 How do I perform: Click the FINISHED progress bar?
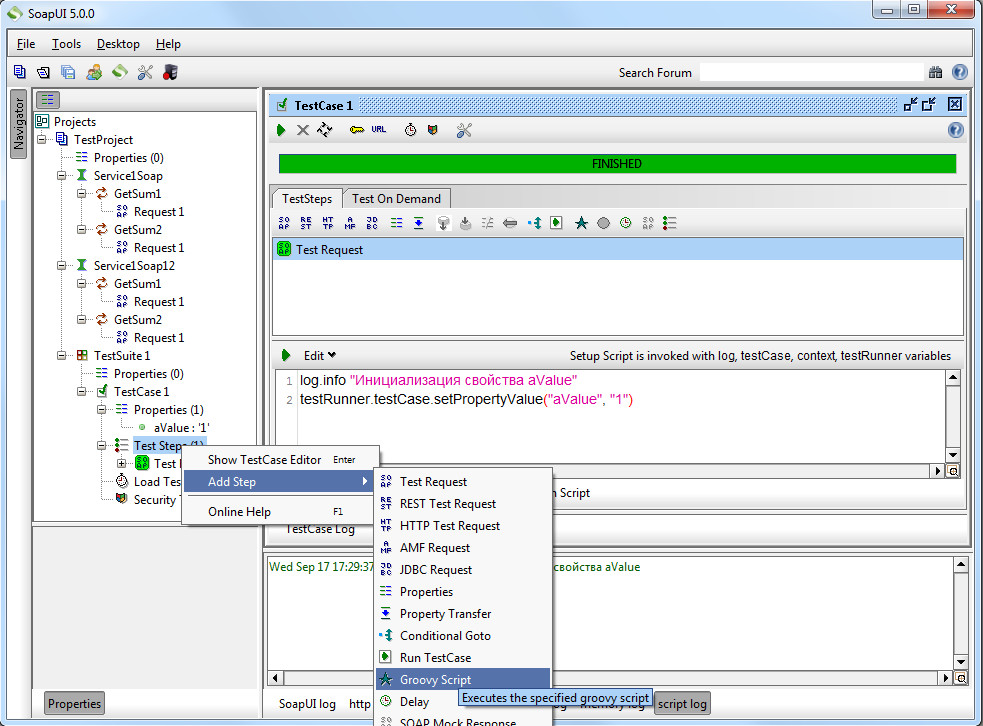[x=618, y=164]
